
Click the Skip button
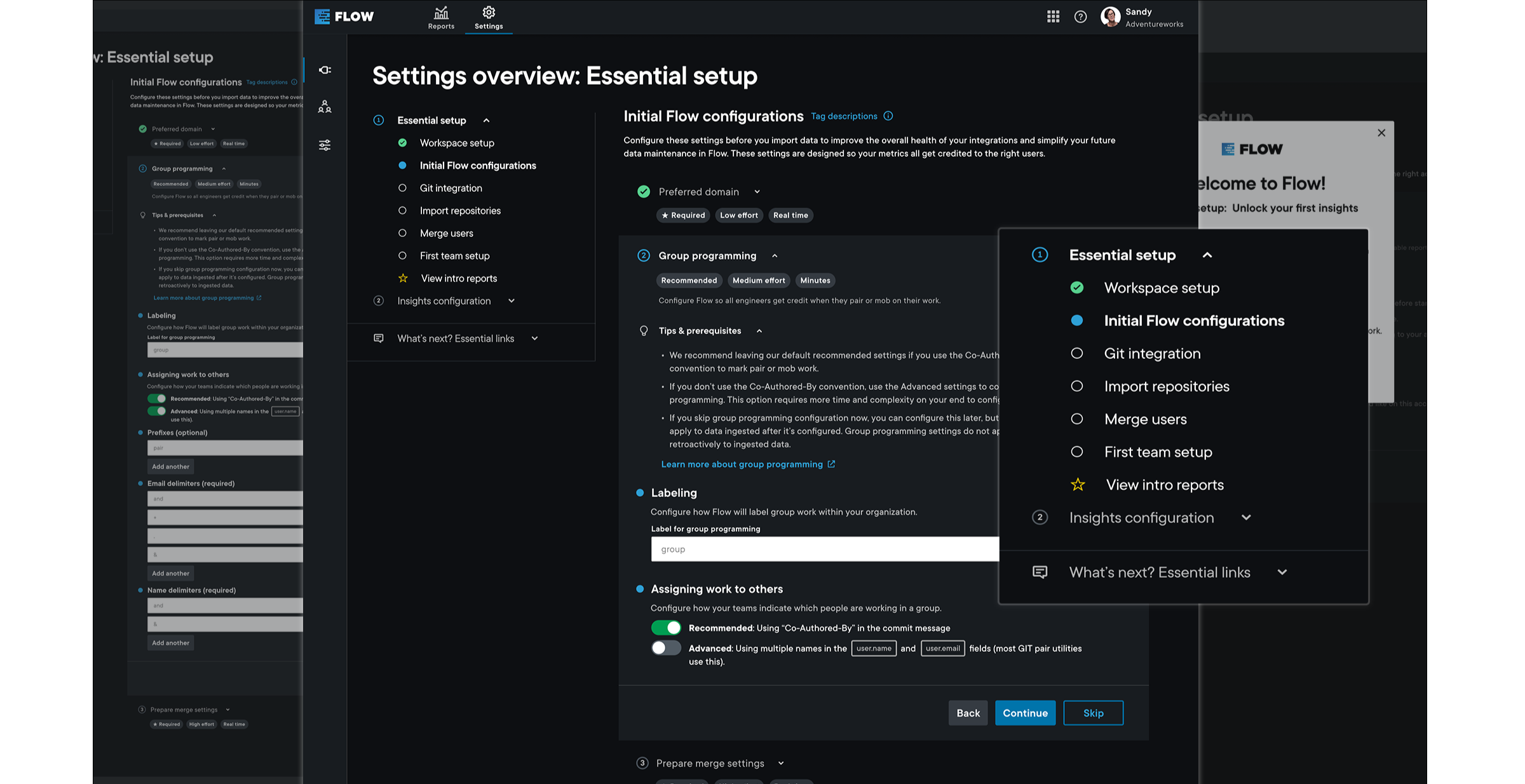pos(1093,713)
